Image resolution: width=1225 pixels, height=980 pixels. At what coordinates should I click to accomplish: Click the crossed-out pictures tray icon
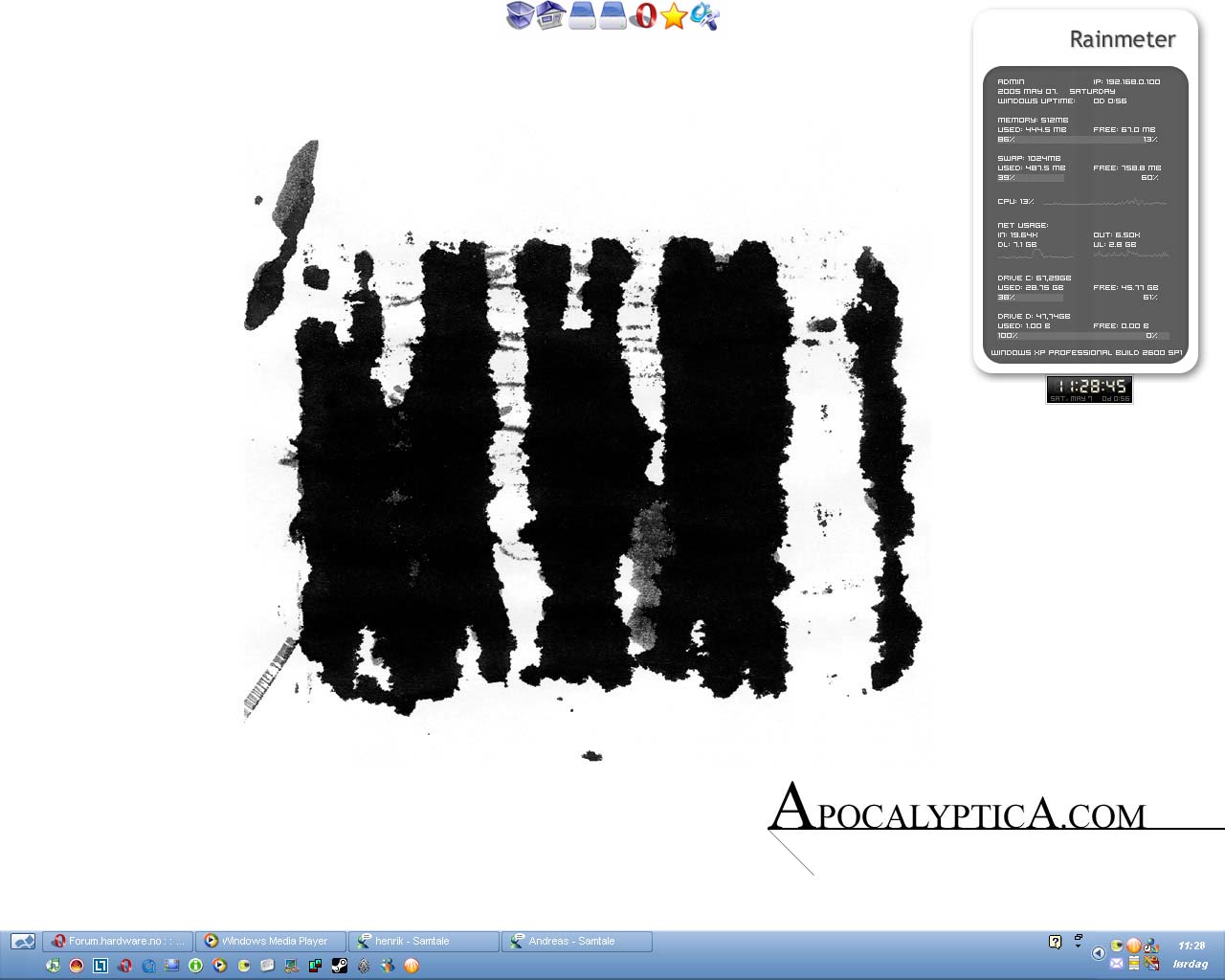click(1151, 963)
